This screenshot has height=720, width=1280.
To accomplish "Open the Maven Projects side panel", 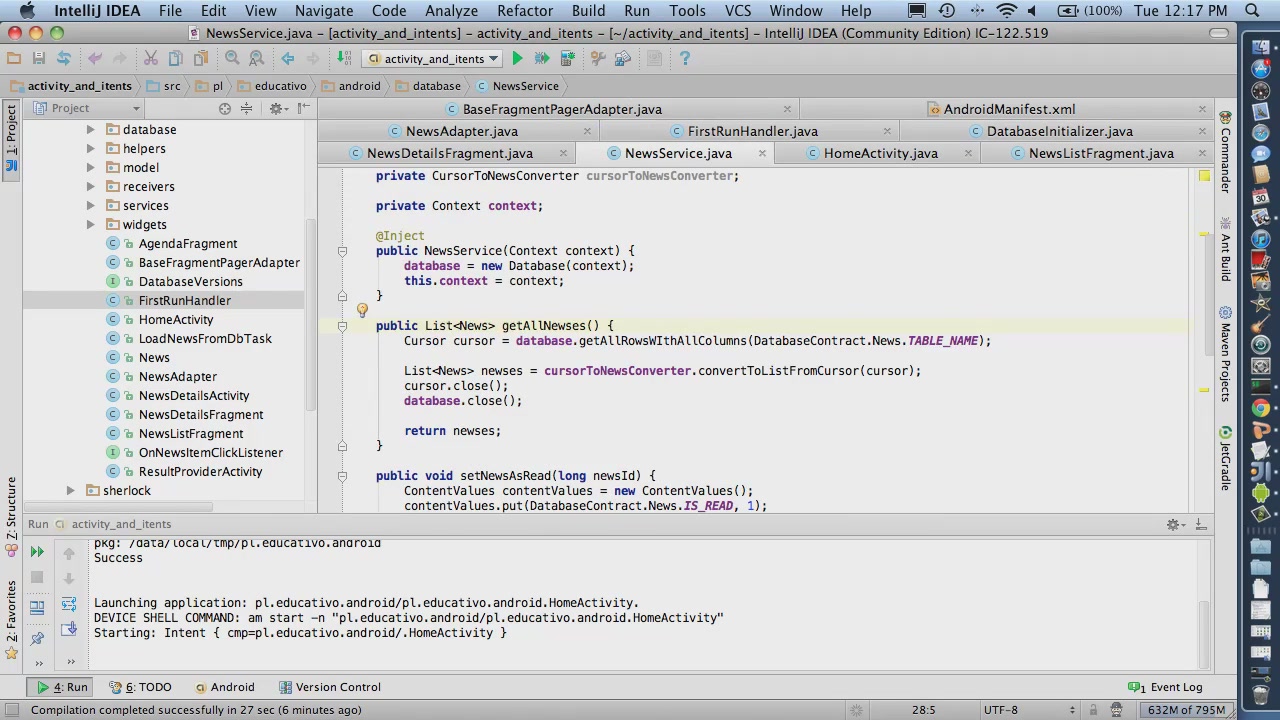I will point(1225,355).
